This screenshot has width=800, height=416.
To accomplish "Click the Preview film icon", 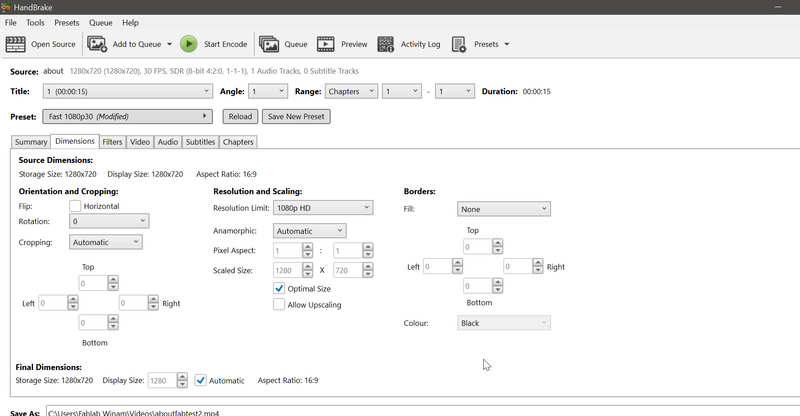I will [x=326, y=44].
